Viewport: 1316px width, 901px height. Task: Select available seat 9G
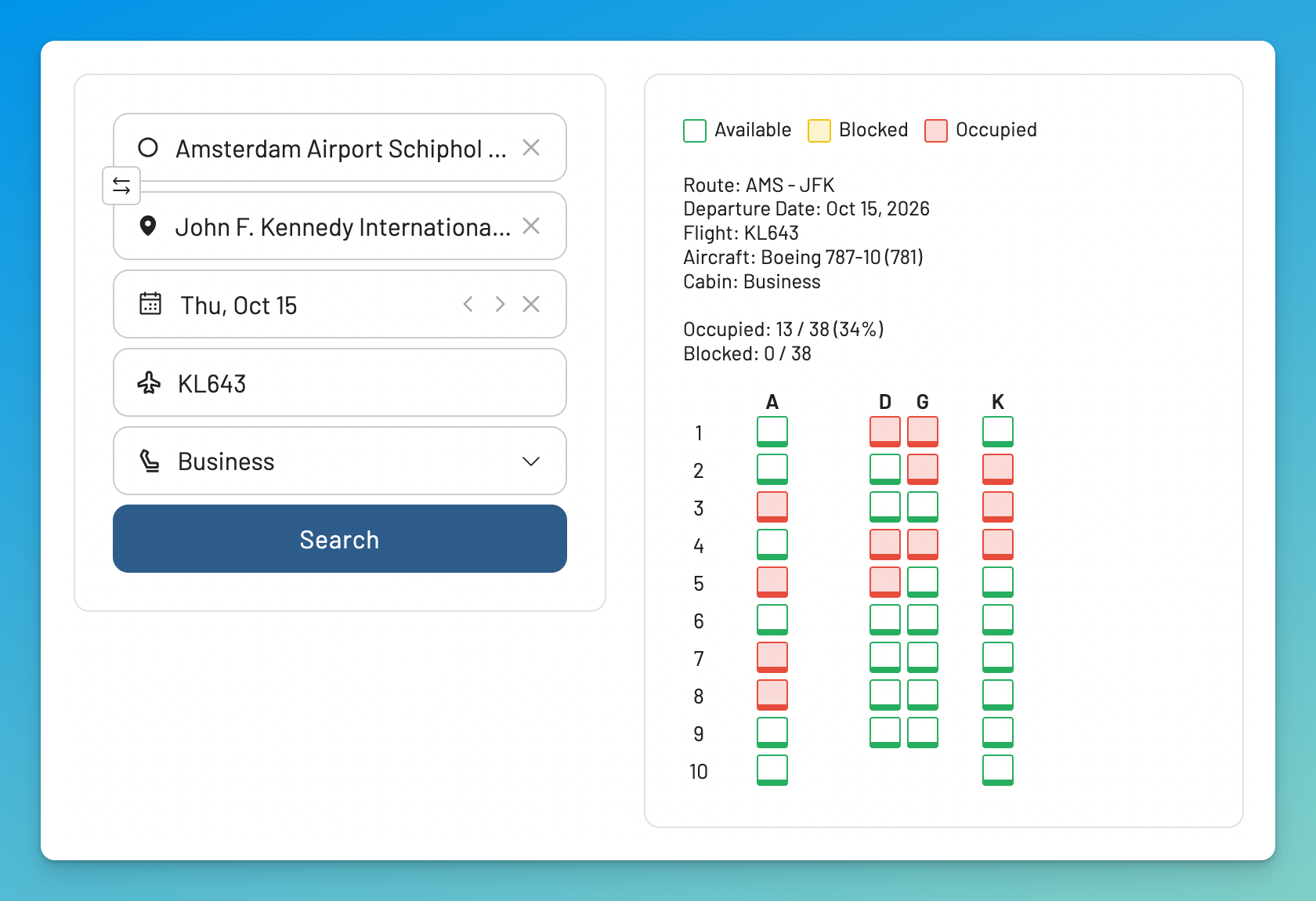click(x=923, y=733)
